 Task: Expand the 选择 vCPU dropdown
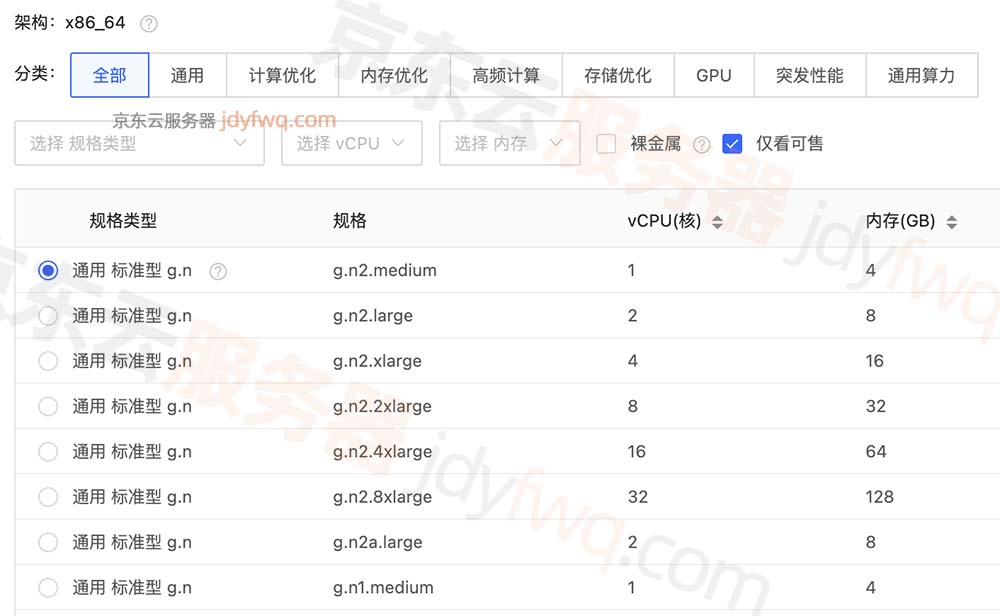tap(351, 143)
